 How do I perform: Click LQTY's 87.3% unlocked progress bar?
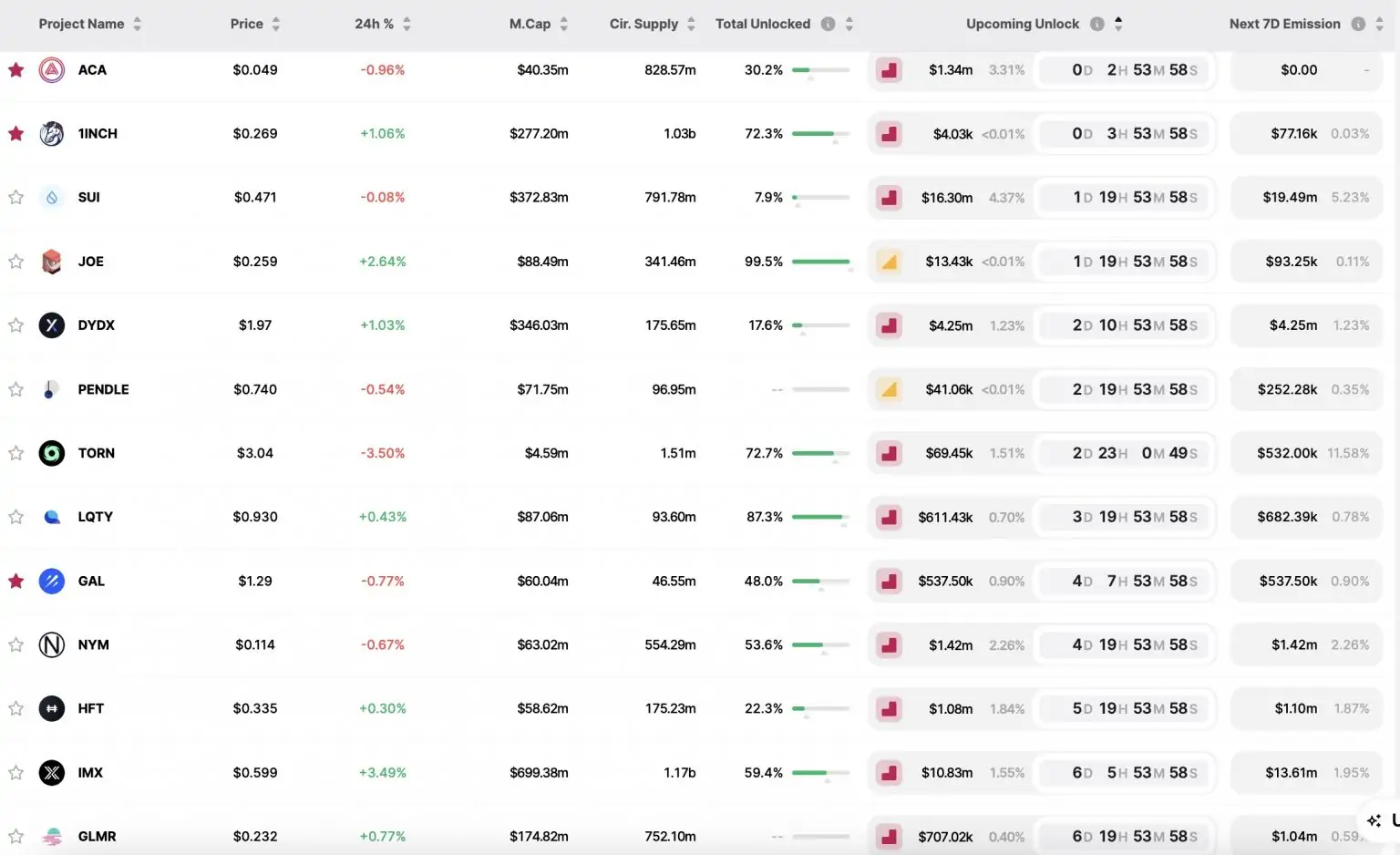tap(820, 517)
